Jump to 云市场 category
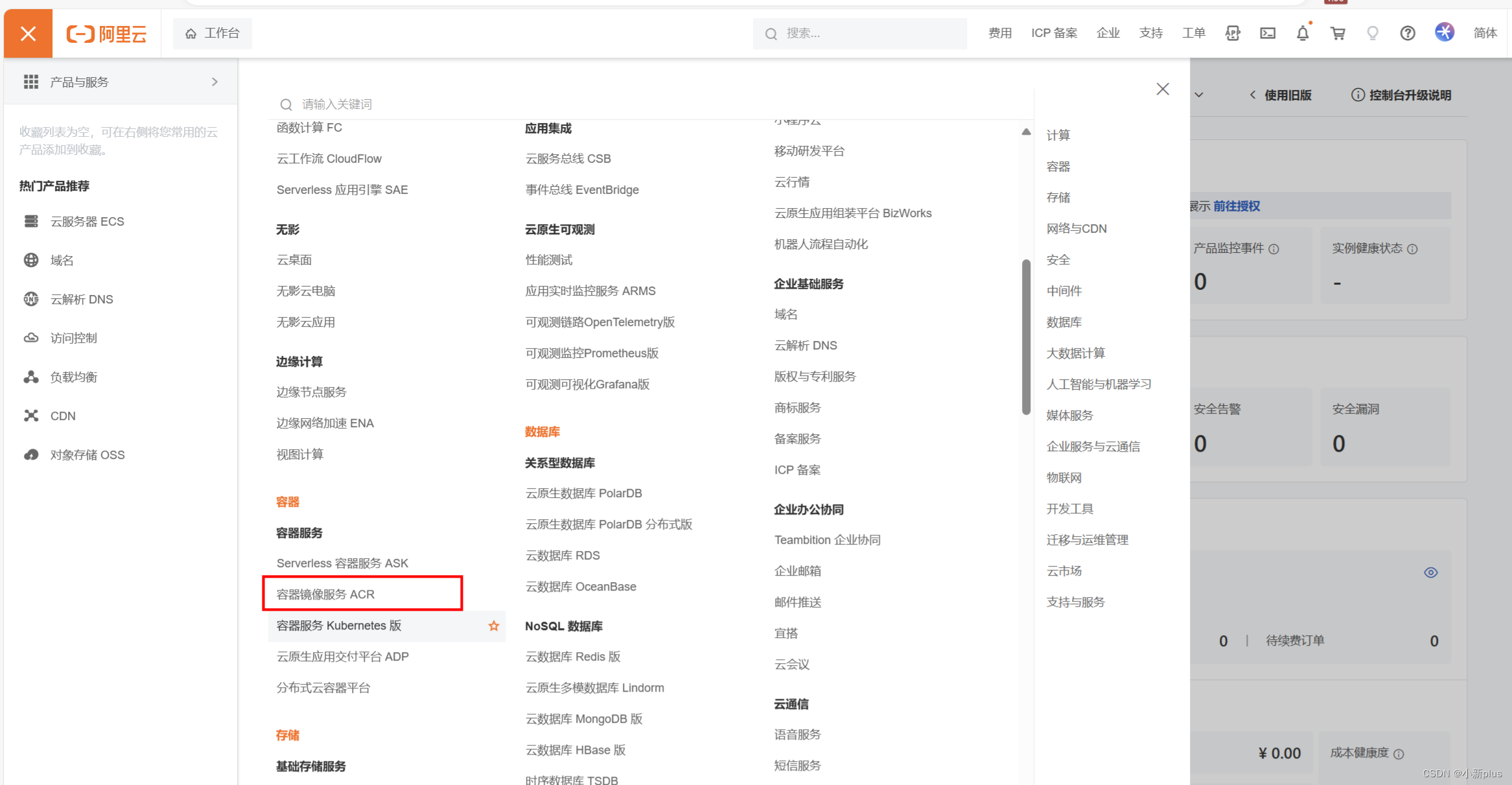Screen dimensions: 1512x785 pyautogui.click(x=1064, y=570)
